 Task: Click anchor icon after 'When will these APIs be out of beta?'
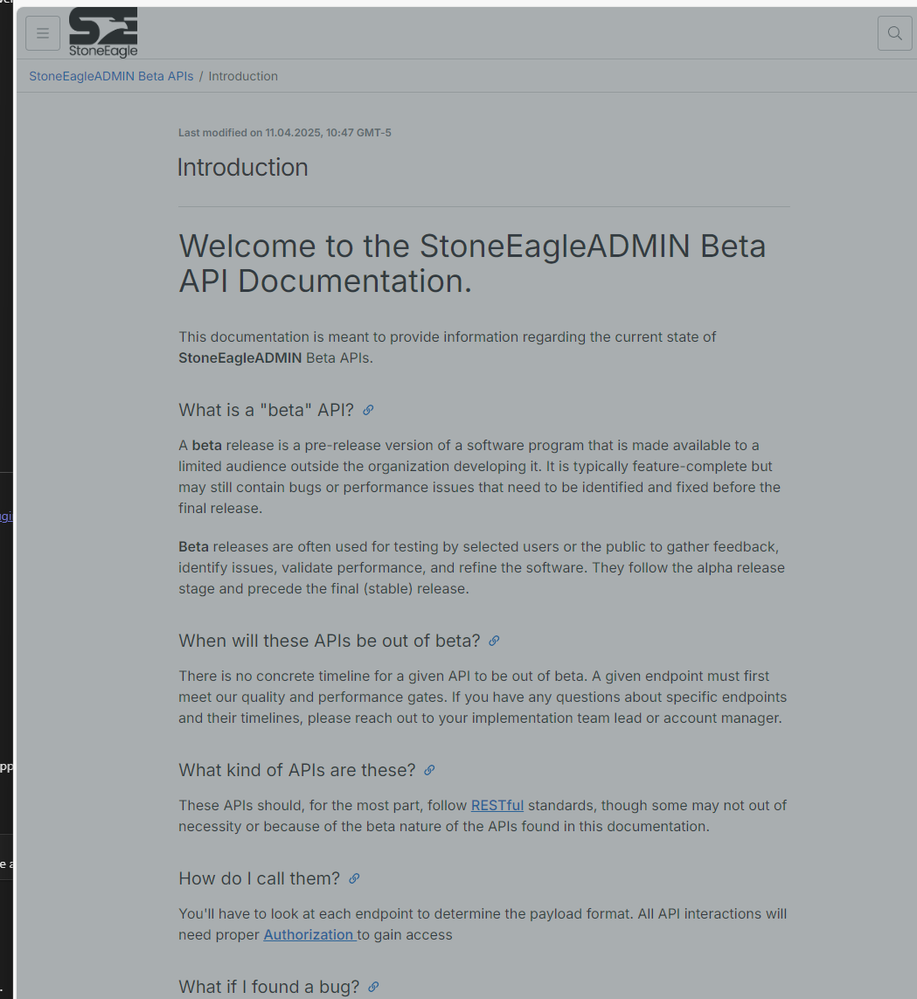(x=494, y=641)
